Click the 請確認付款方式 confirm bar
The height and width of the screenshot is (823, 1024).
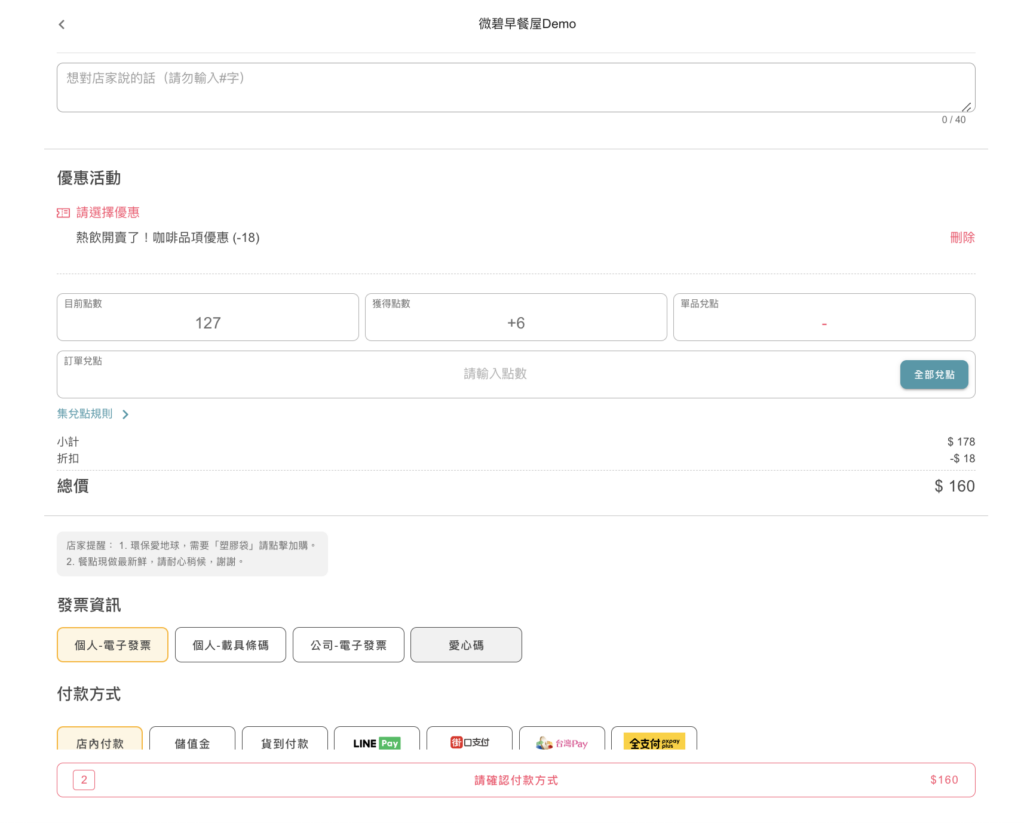click(516, 780)
